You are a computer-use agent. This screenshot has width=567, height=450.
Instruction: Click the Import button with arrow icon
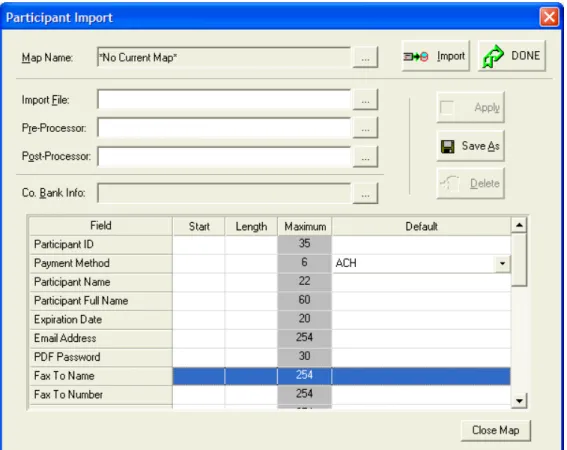pos(435,56)
